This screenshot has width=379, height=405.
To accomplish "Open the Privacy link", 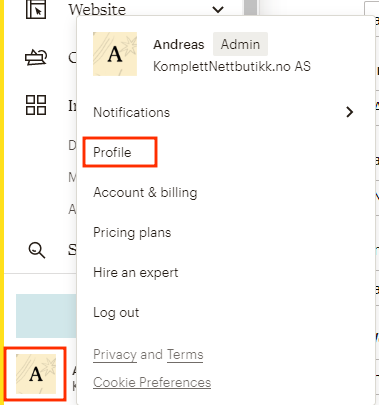I will point(115,355).
